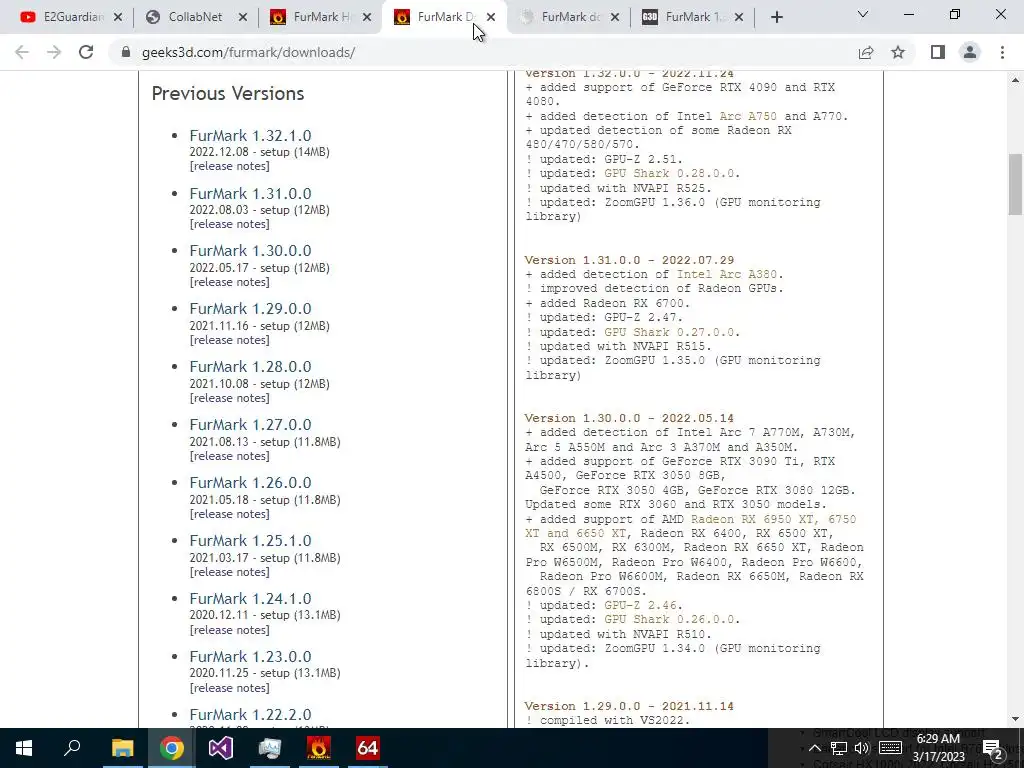Open browser side panel

point(938,52)
